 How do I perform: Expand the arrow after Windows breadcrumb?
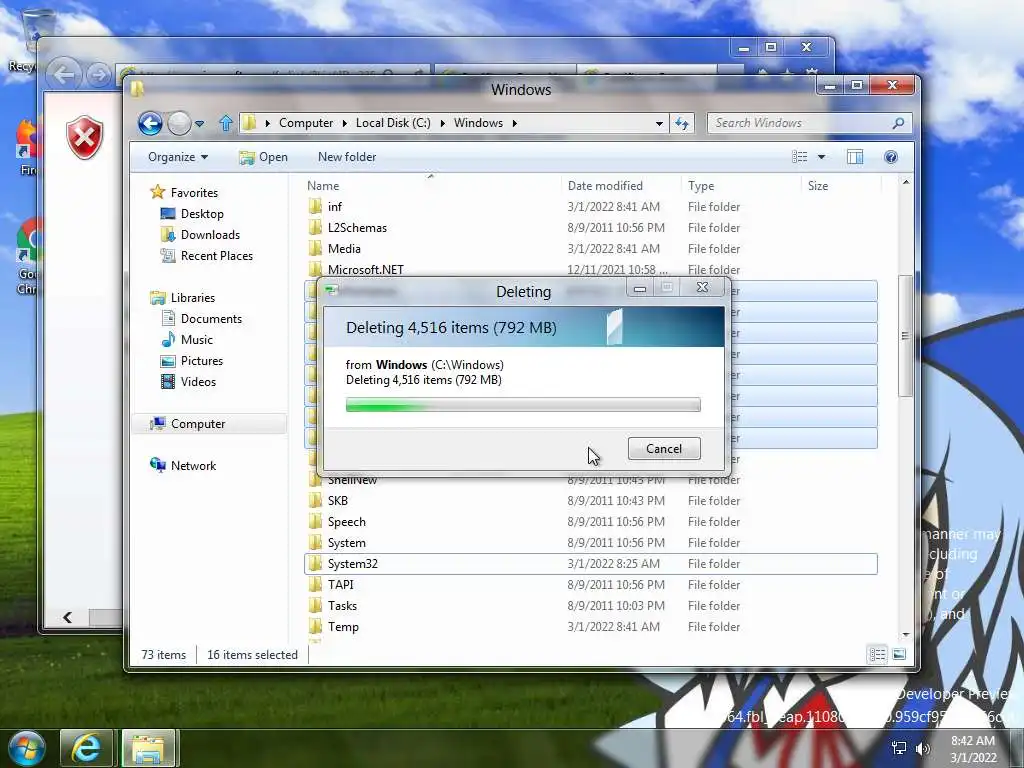click(x=515, y=123)
